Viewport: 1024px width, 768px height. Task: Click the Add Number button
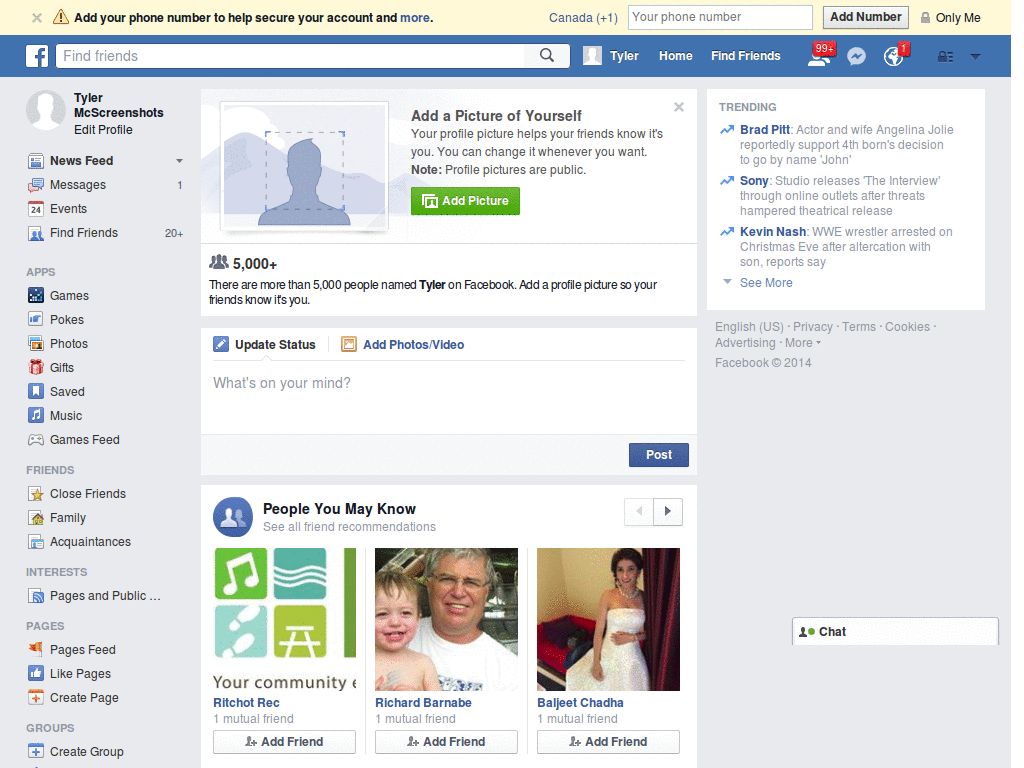pyautogui.click(x=866, y=17)
